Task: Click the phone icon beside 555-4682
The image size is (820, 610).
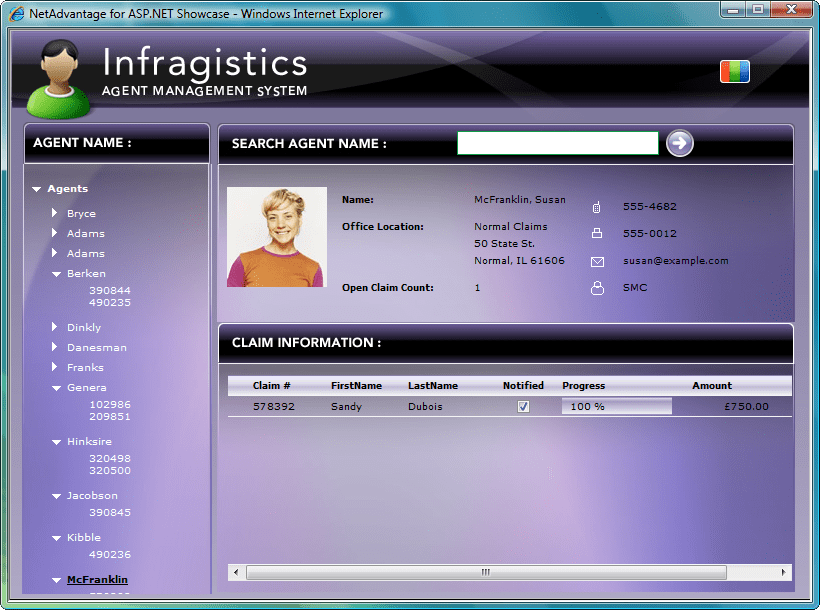Action: click(597, 207)
